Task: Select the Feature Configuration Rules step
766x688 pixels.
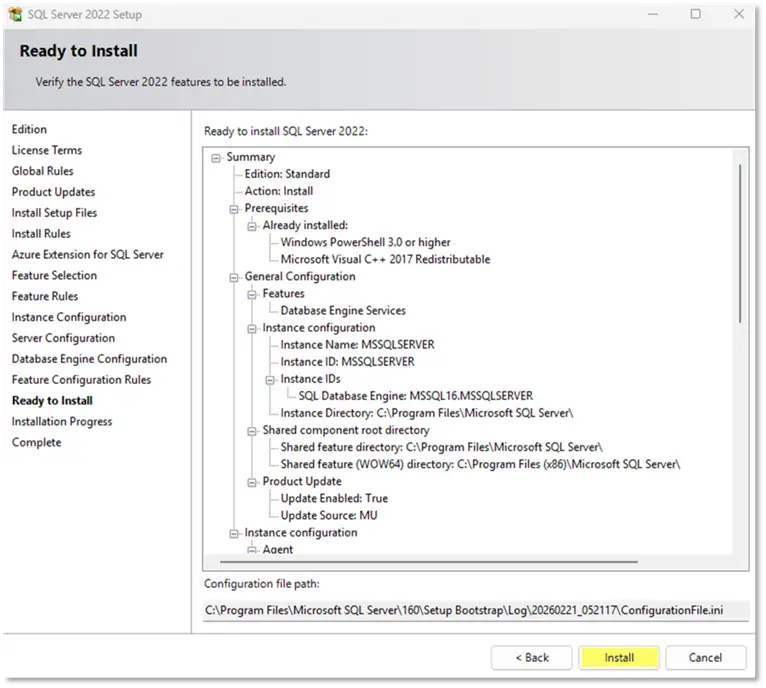Action: pos(82,380)
